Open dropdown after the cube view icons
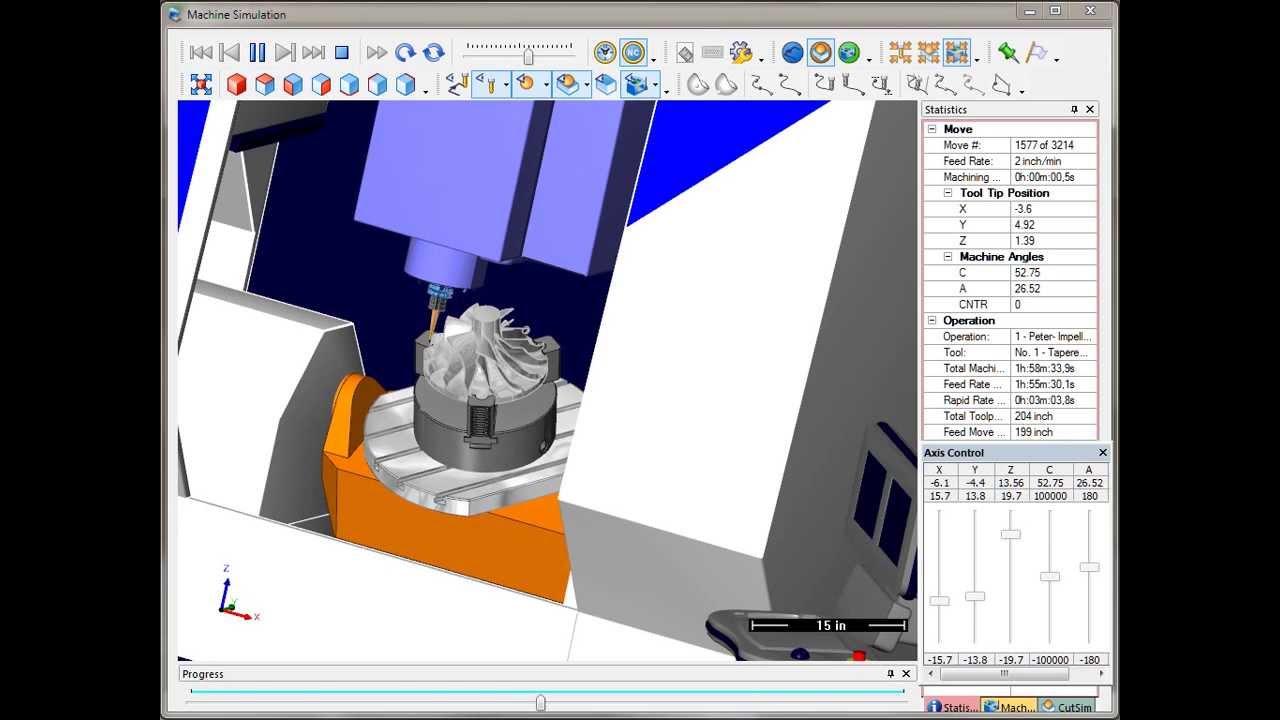This screenshot has height=720, width=1280. [425, 90]
